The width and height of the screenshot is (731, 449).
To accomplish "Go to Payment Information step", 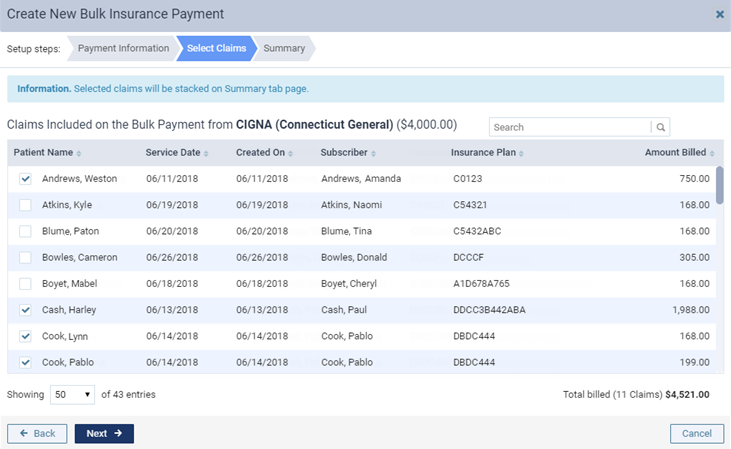I will (x=123, y=48).
